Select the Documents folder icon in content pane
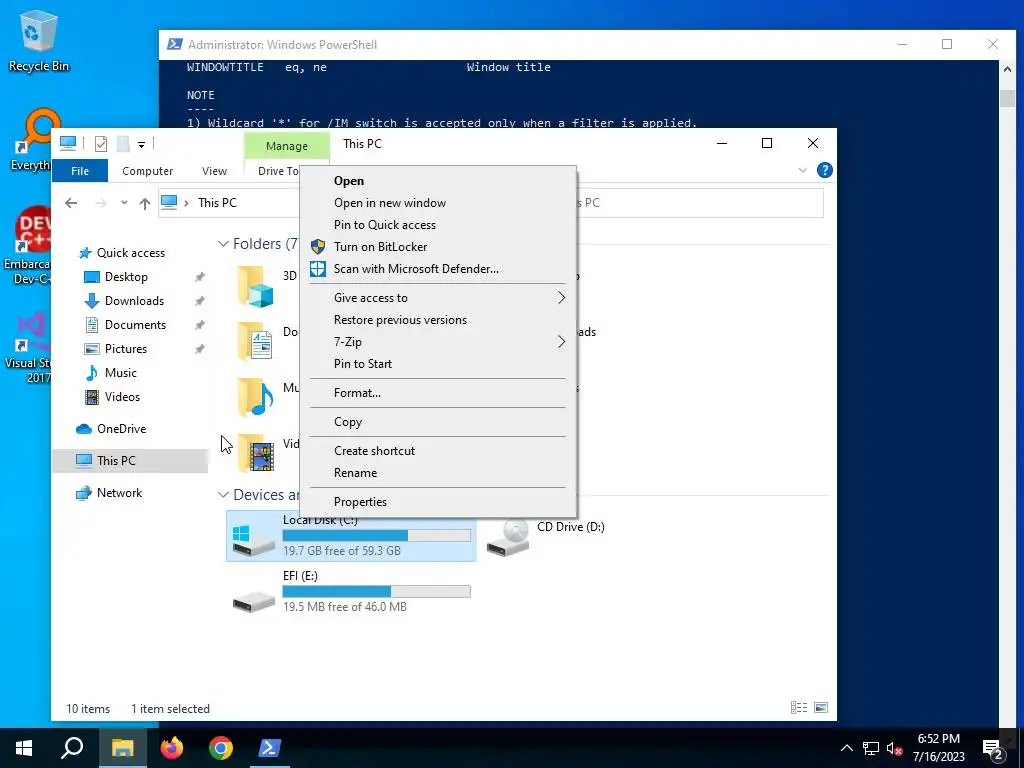The width and height of the screenshot is (1024, 768). [255, 341]
